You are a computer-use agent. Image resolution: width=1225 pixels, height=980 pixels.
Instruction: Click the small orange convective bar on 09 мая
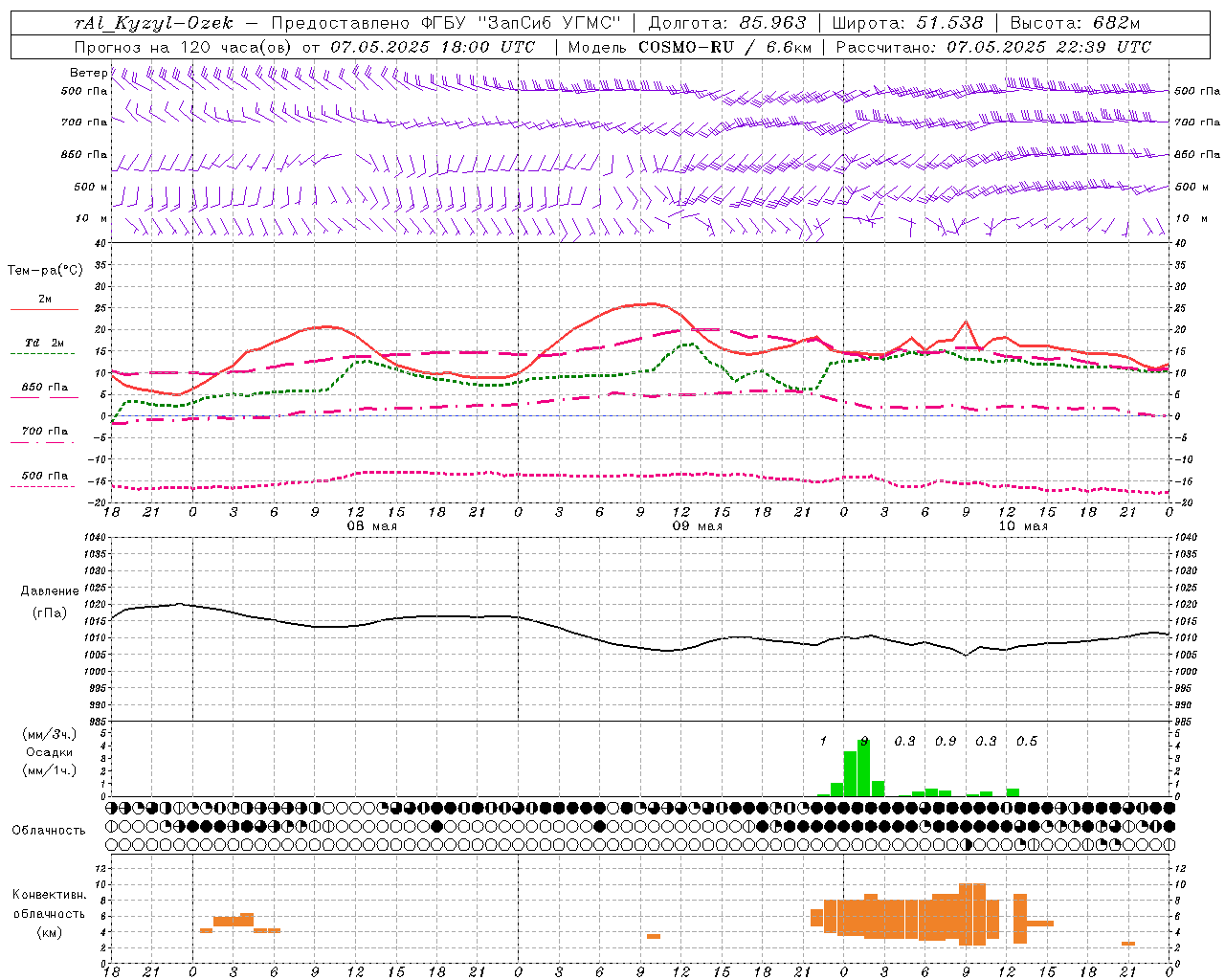(x=654, y=936)
